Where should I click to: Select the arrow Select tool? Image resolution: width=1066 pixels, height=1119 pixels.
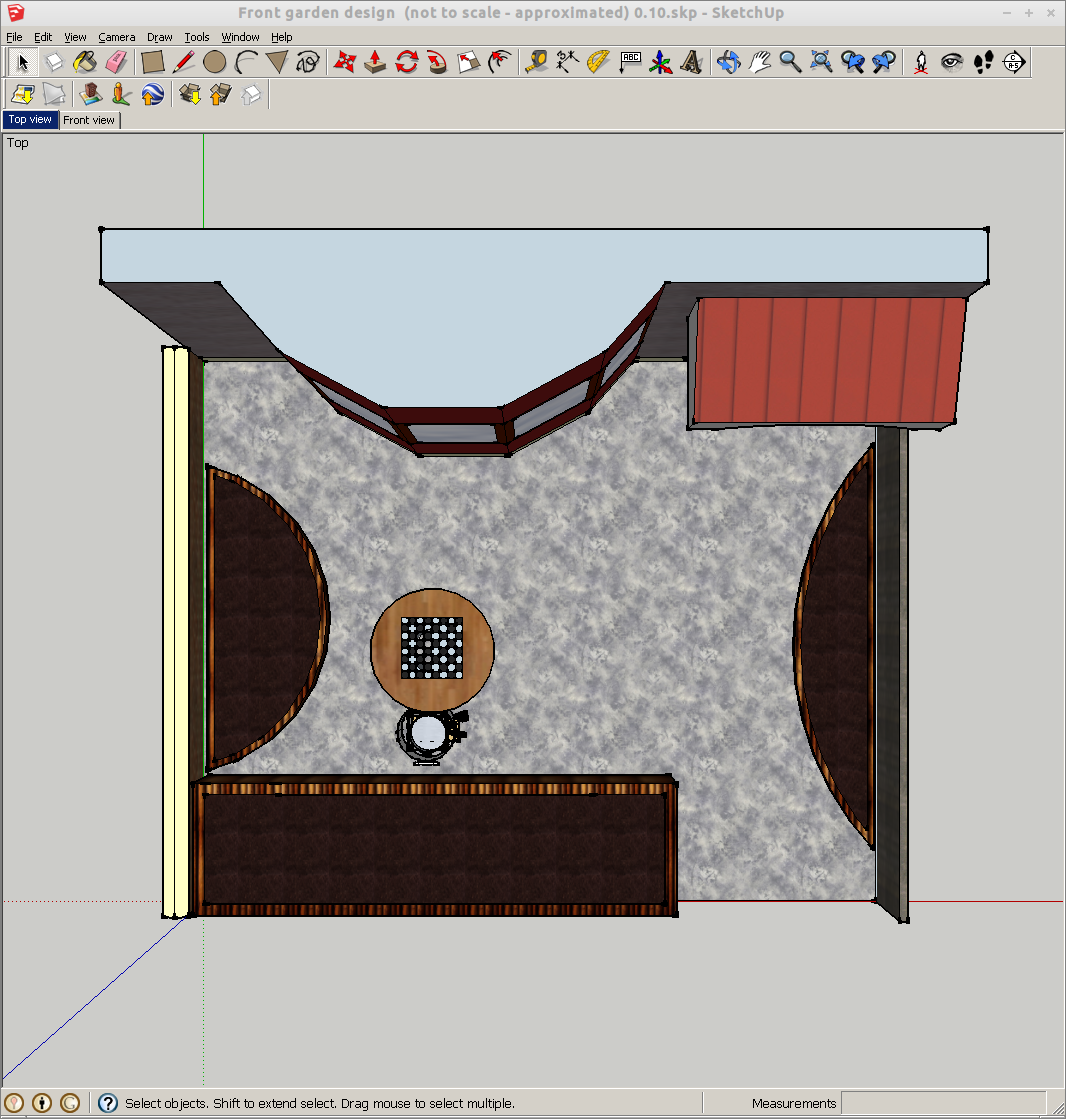(22, 61)
